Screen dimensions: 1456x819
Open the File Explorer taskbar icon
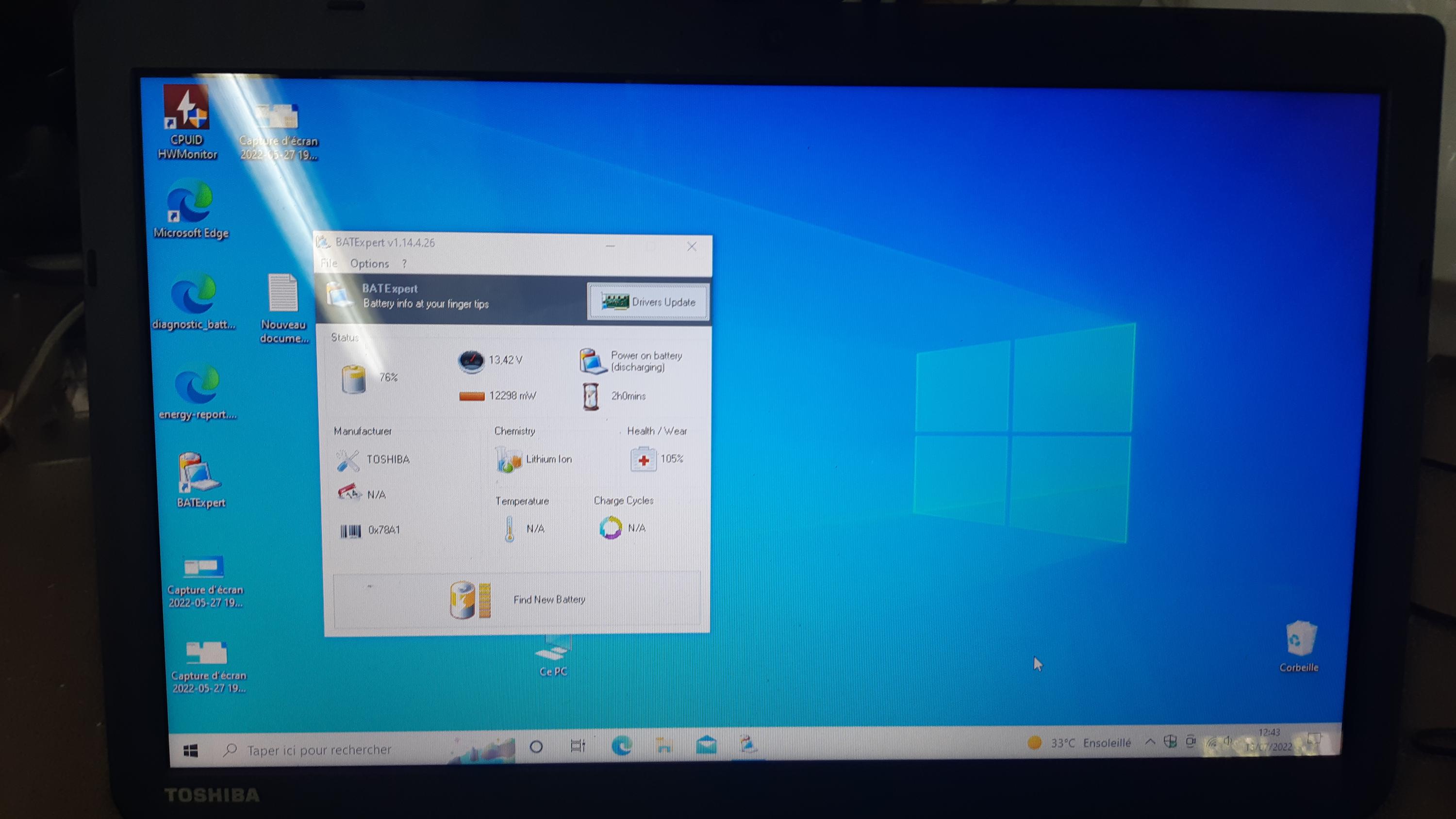(x=665, y=746)
